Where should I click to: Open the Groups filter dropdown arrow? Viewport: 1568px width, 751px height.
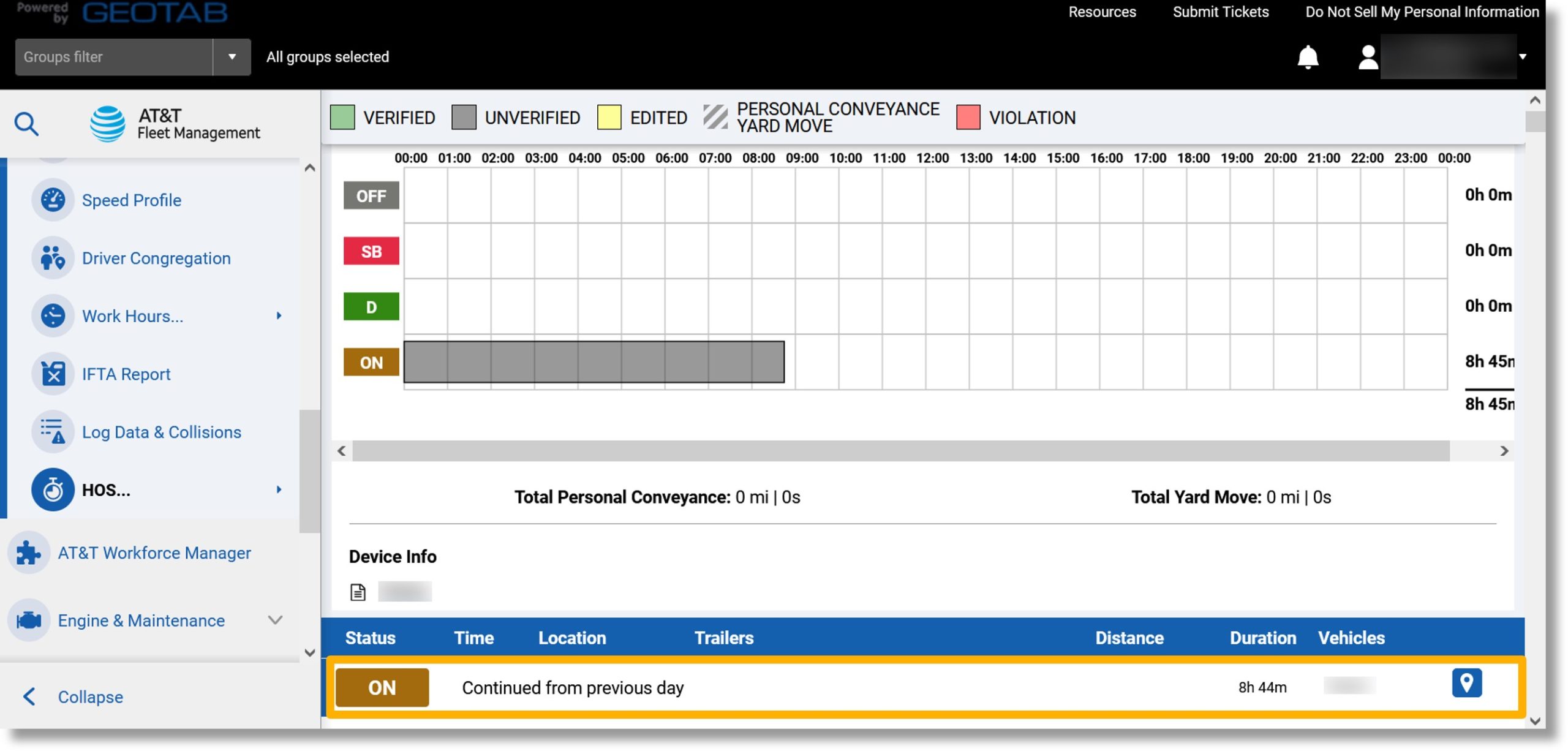pos(232,57)
